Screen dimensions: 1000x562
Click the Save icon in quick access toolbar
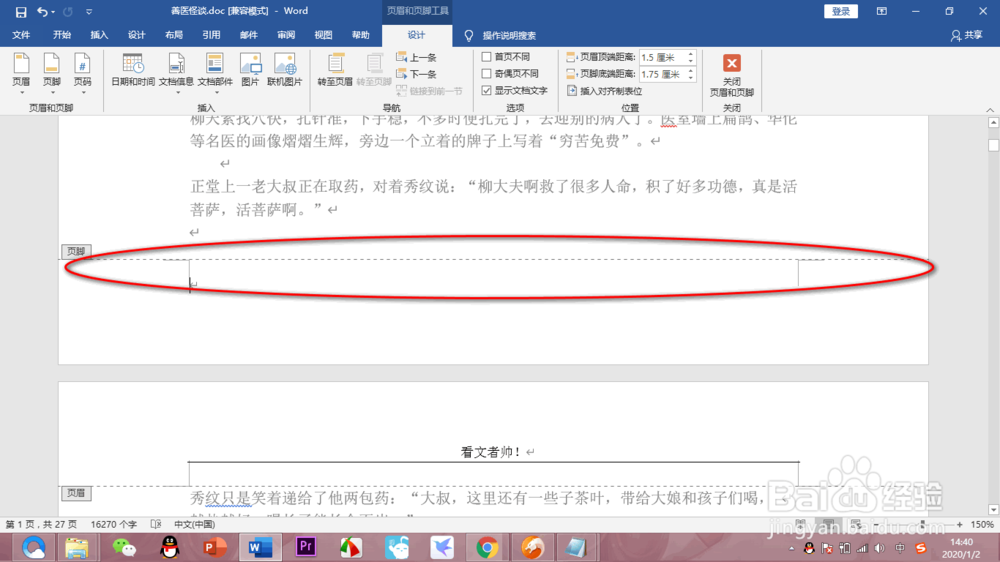tap(20, 11)
